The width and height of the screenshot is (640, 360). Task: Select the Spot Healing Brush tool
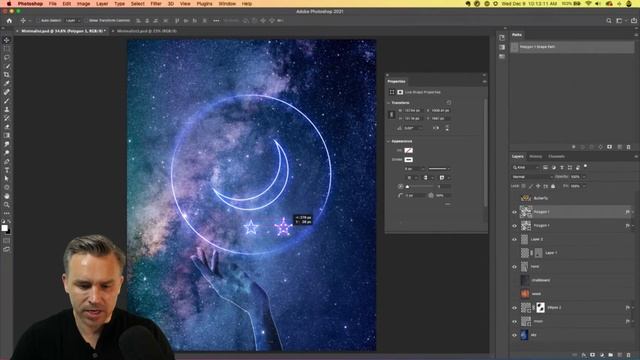point(7,92)
